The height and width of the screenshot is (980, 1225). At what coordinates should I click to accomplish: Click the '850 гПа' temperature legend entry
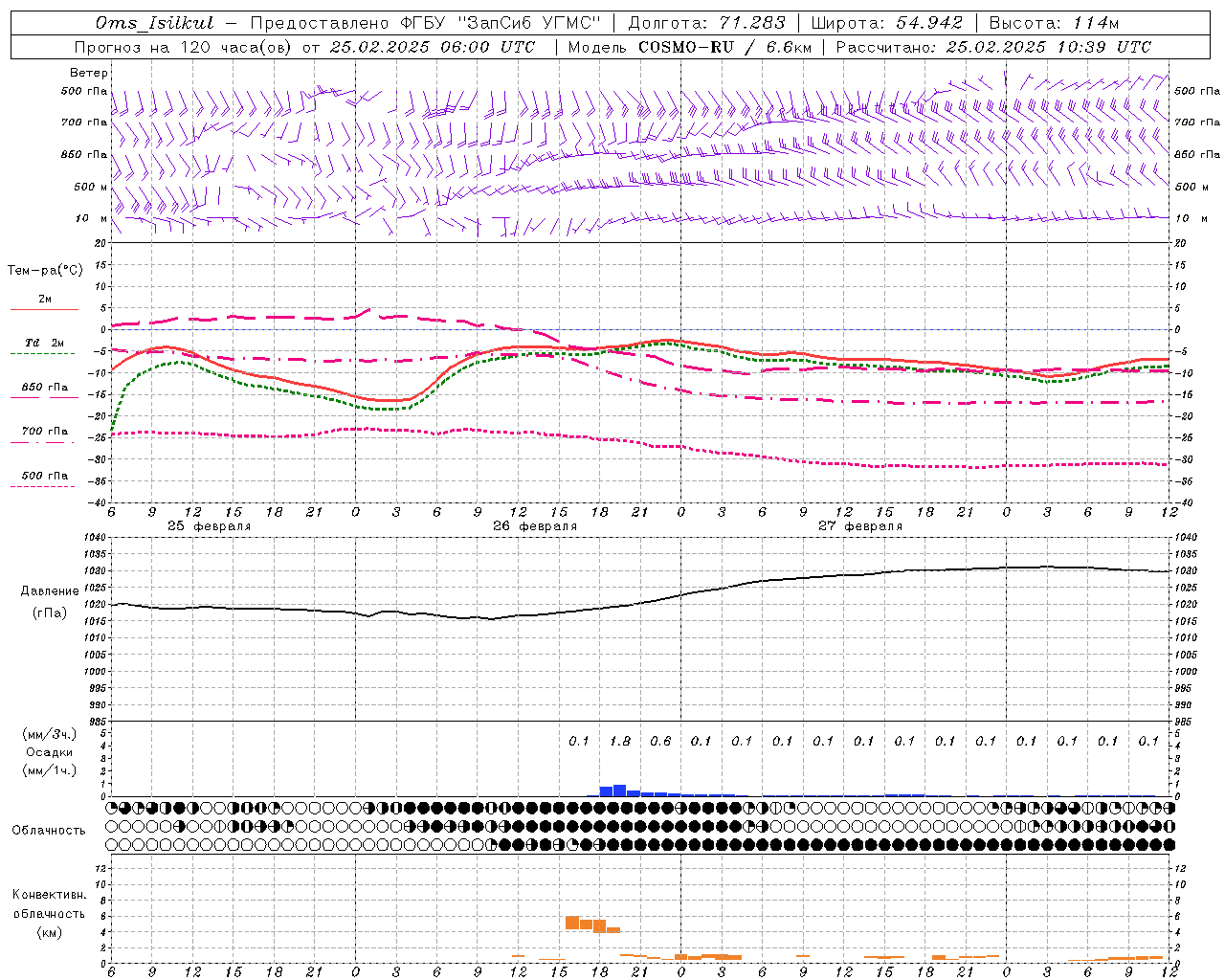pyautogui.click(x=45, y=388)
